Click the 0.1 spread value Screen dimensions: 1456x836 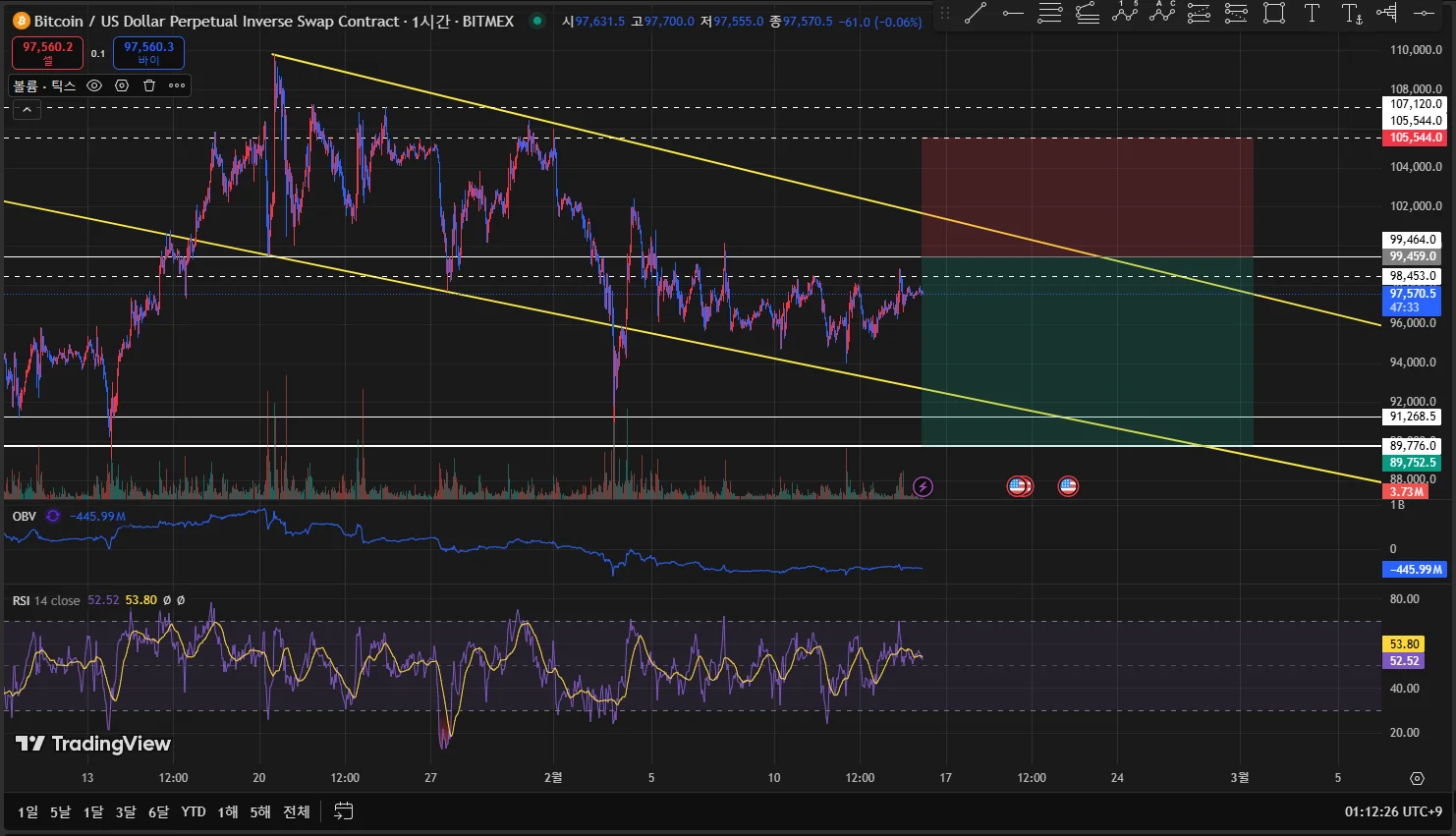[98, 54]
